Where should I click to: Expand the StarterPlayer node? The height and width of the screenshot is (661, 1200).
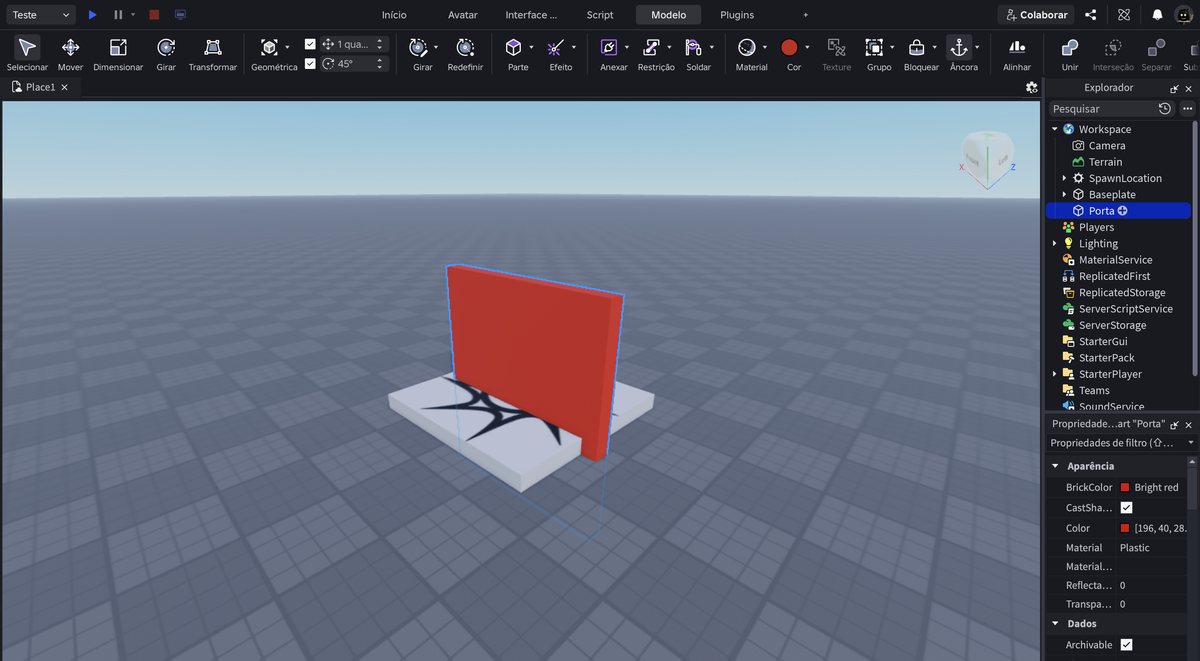(x=1054, y=374)
